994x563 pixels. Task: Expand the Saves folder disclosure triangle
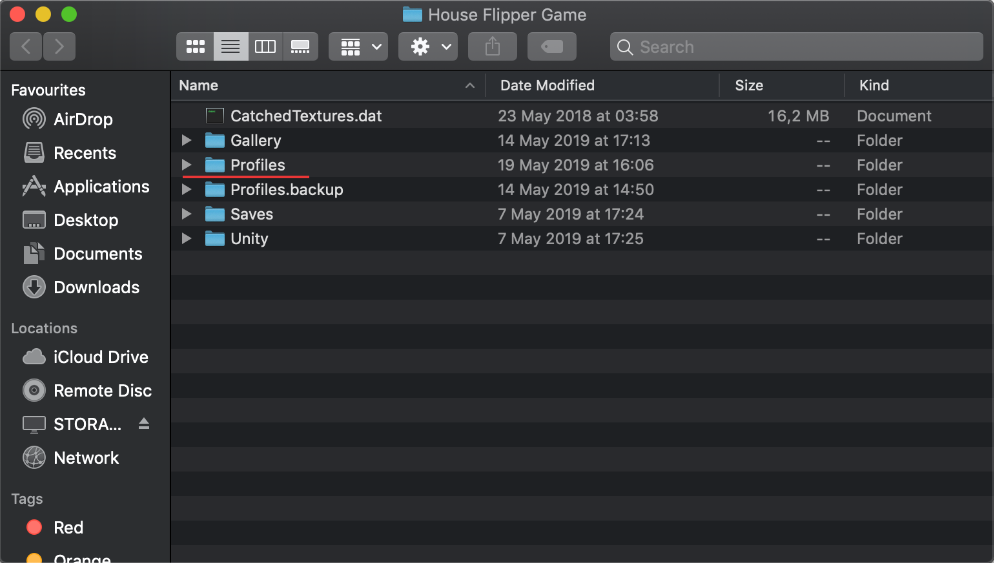point(186,214)
